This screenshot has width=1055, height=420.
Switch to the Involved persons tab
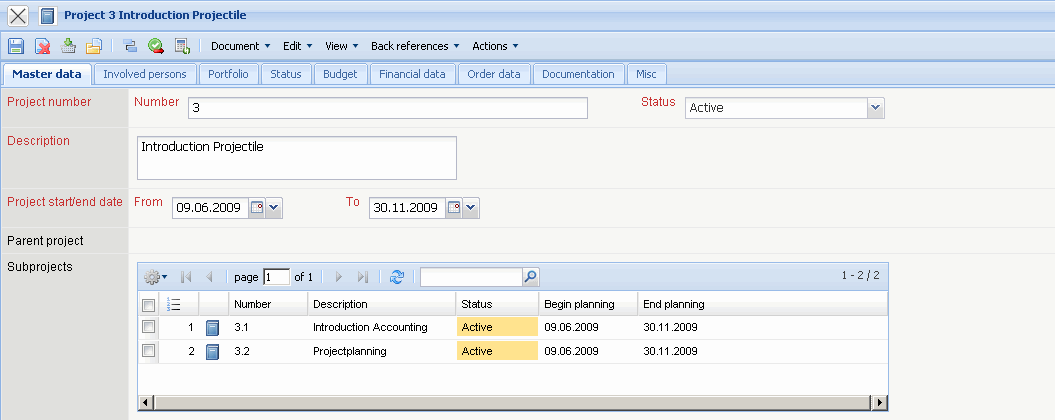pyautogui.click(x=145, y=74)
